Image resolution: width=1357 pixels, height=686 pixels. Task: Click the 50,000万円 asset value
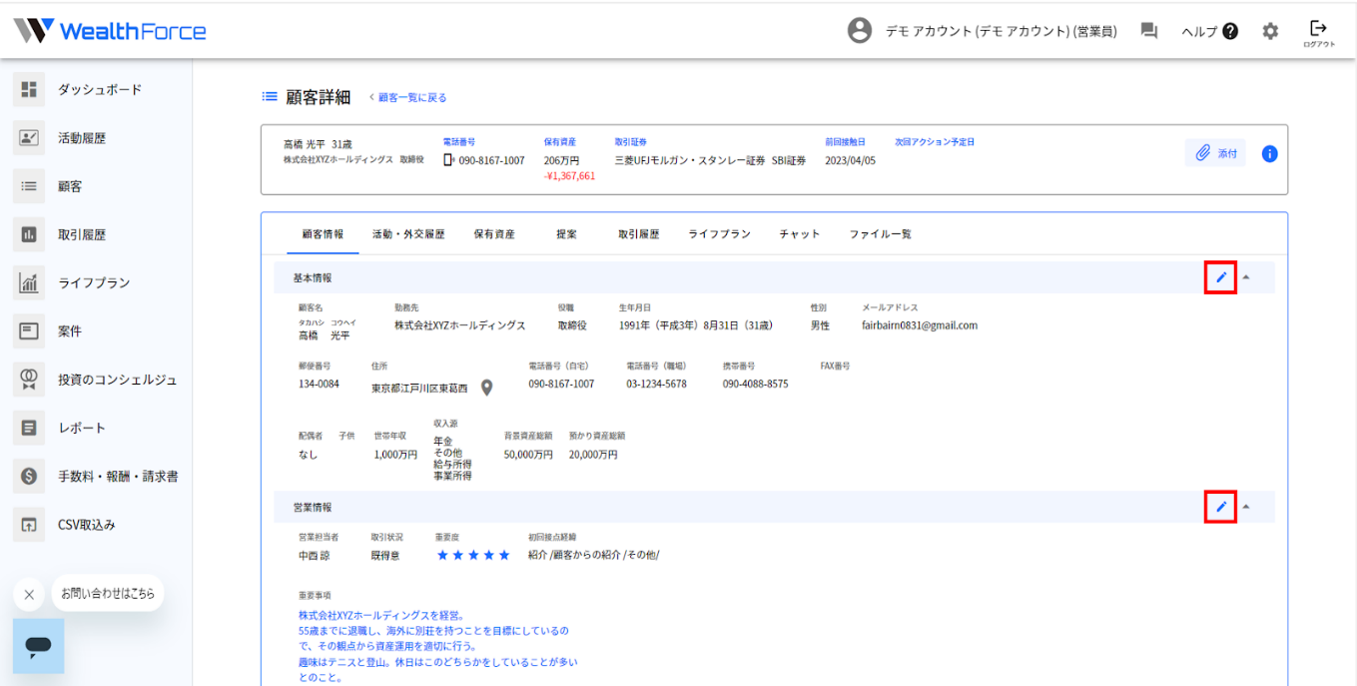(x=528, y=454)
